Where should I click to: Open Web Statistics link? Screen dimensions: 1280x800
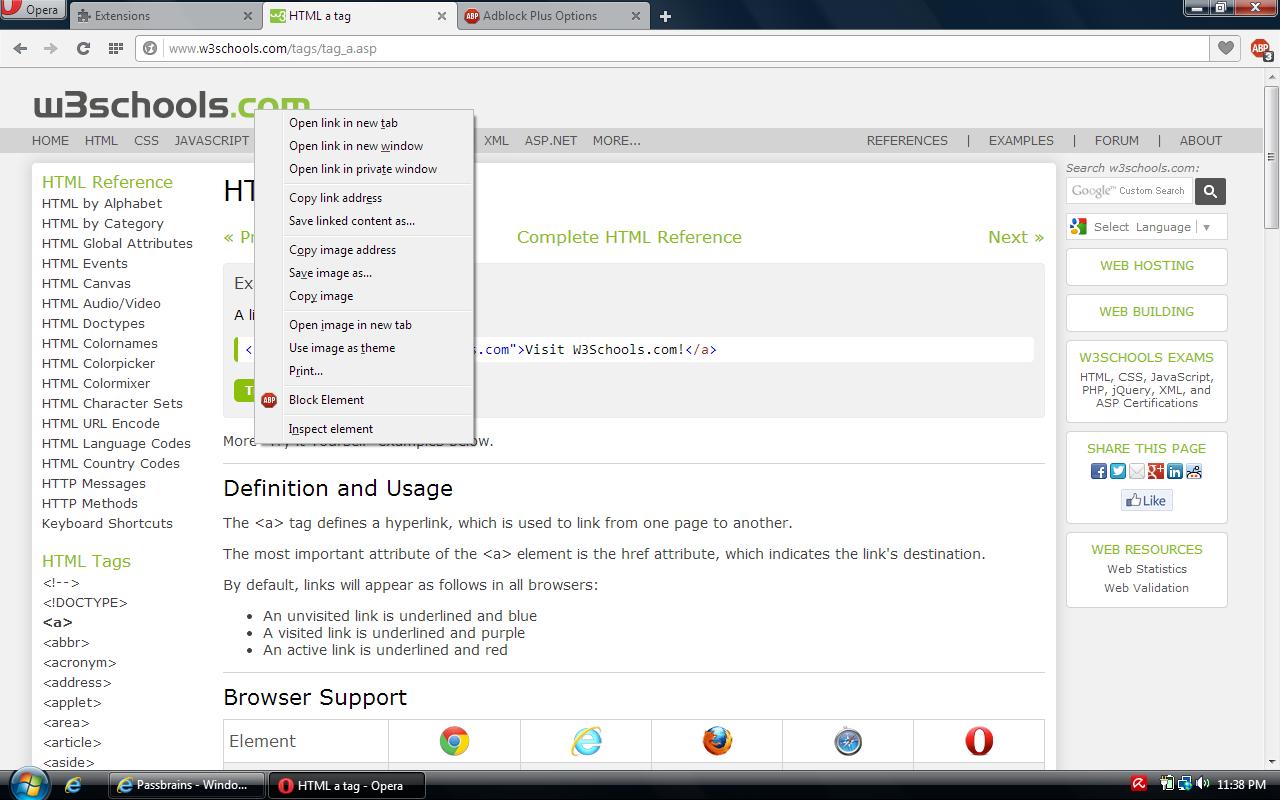[1146, 569]
